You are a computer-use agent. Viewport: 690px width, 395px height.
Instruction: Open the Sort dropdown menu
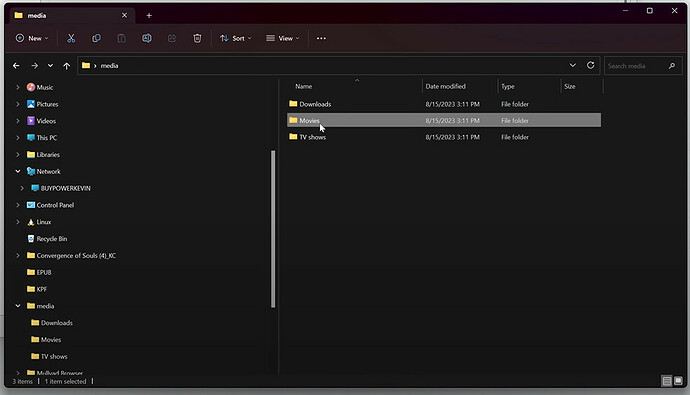(x=235, y=38)
